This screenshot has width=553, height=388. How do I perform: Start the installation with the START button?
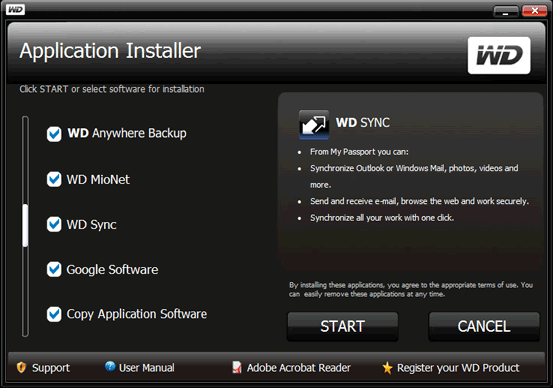pos(342,326)
